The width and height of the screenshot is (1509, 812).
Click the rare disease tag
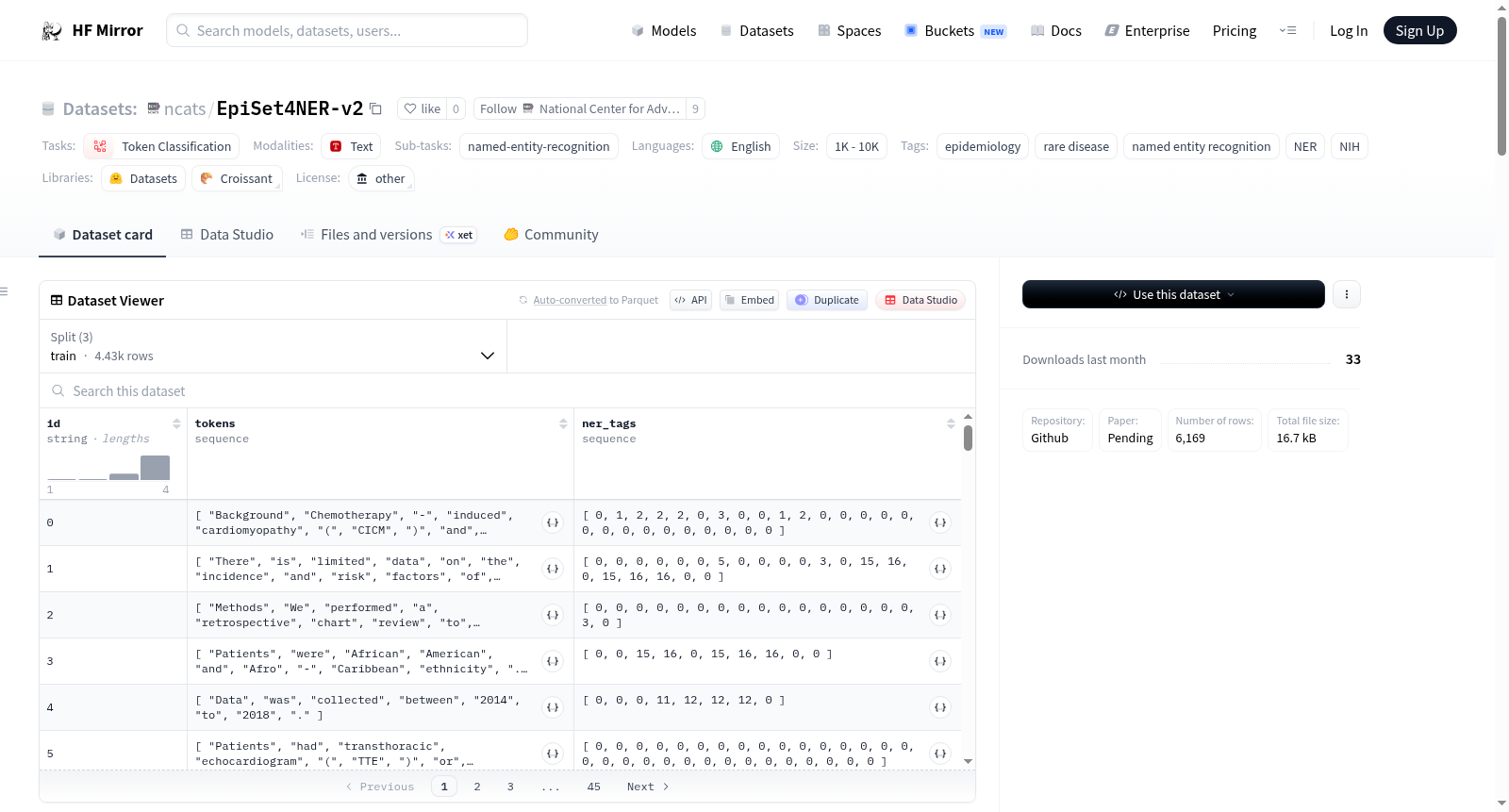1076,146
